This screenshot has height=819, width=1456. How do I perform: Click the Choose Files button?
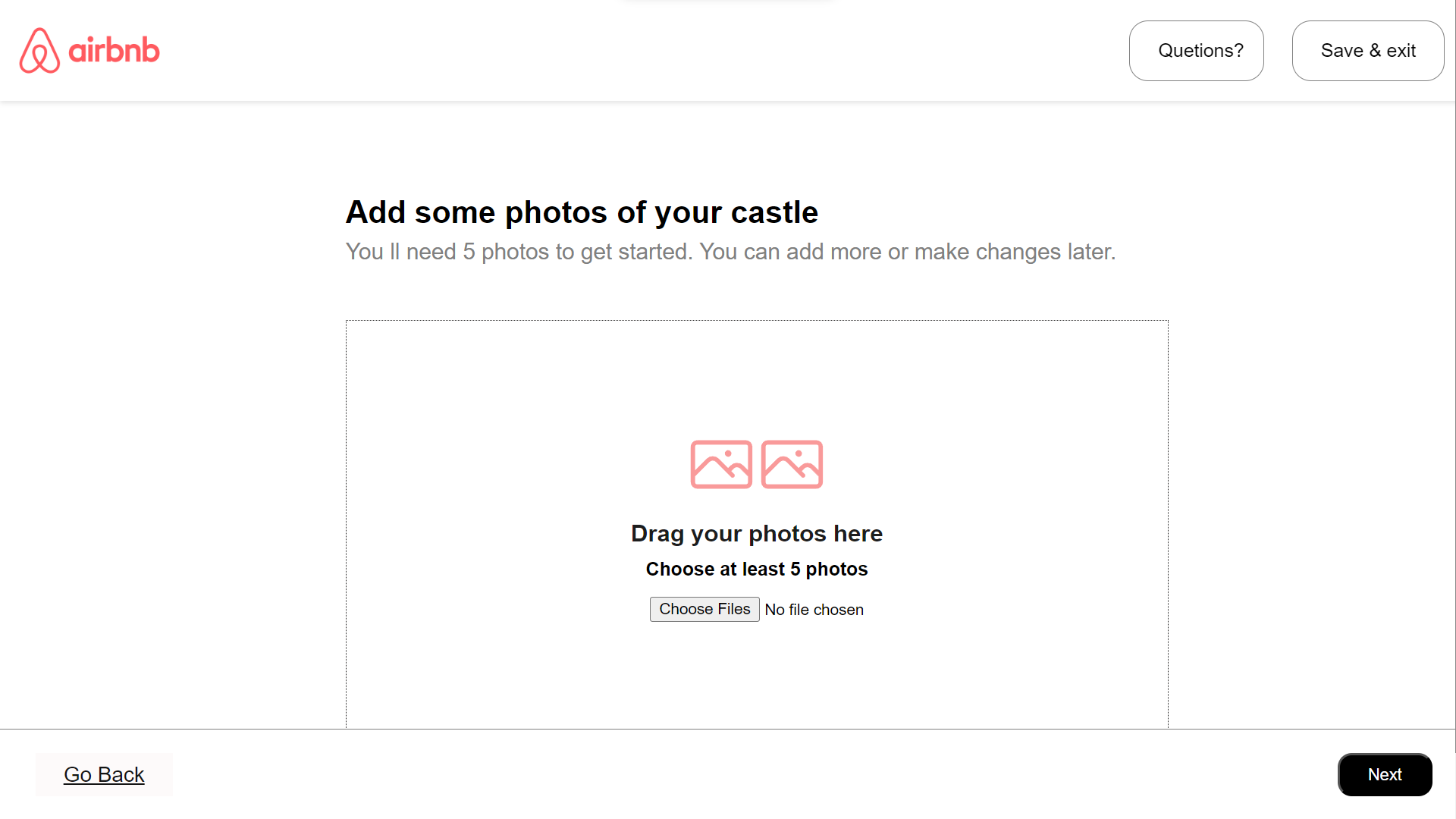(x=704, y=609)
